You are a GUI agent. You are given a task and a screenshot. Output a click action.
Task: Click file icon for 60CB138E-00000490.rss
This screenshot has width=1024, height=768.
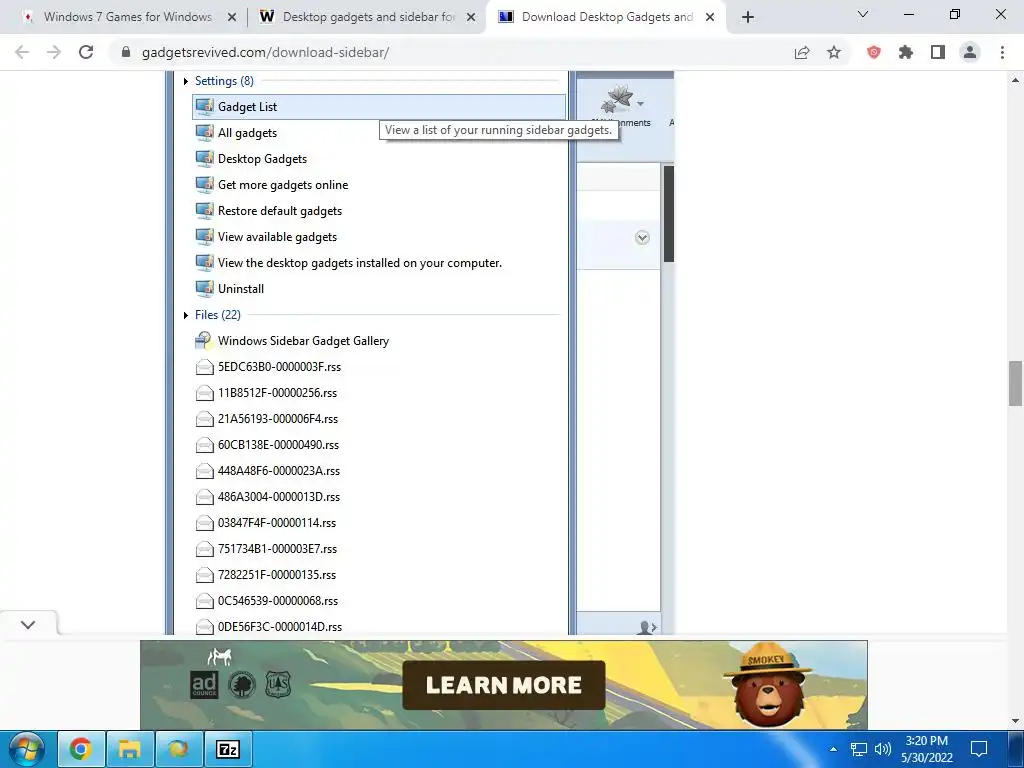pos(204,445)
